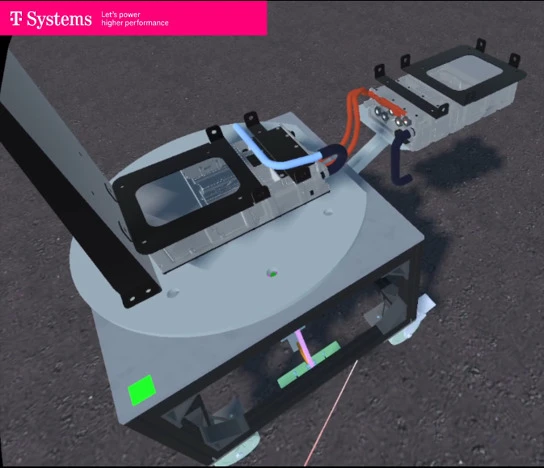
Task: Click the "Let's power higher performance" slogan
Action: click(135, 19)
